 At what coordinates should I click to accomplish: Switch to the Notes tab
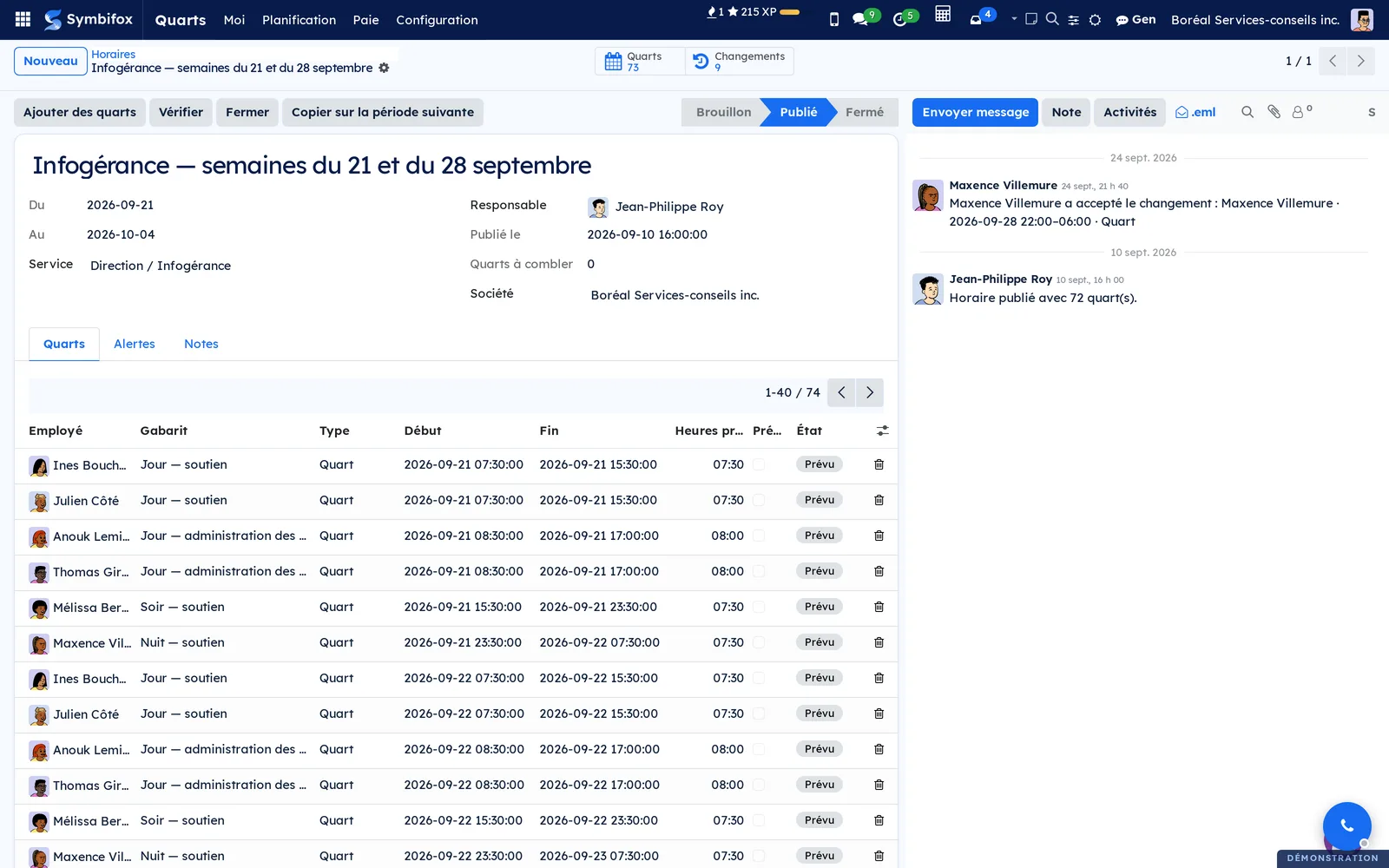[201, 344]
